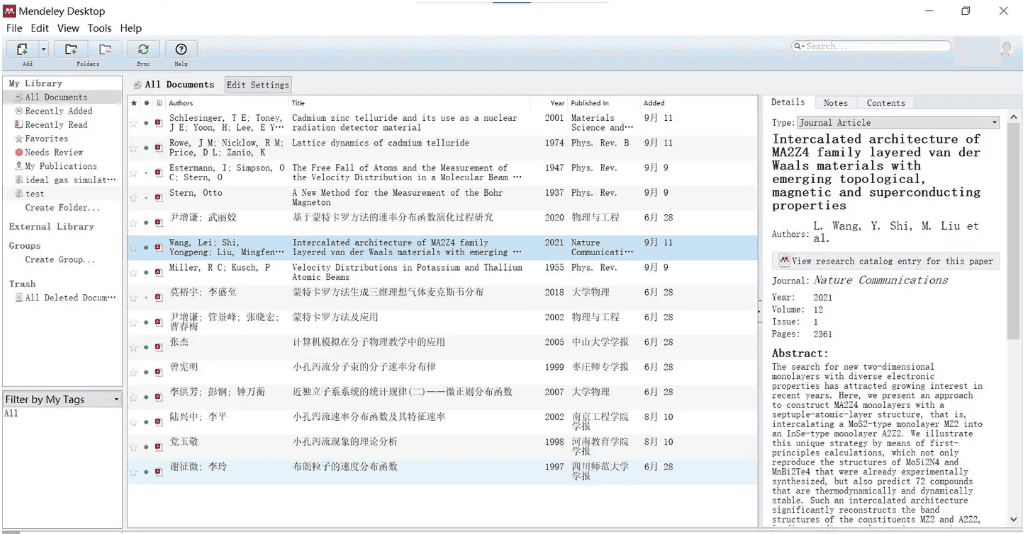Star the selected Wang, Lei paper
Screen dimensions: 1024x534
(x=134, y=248)
